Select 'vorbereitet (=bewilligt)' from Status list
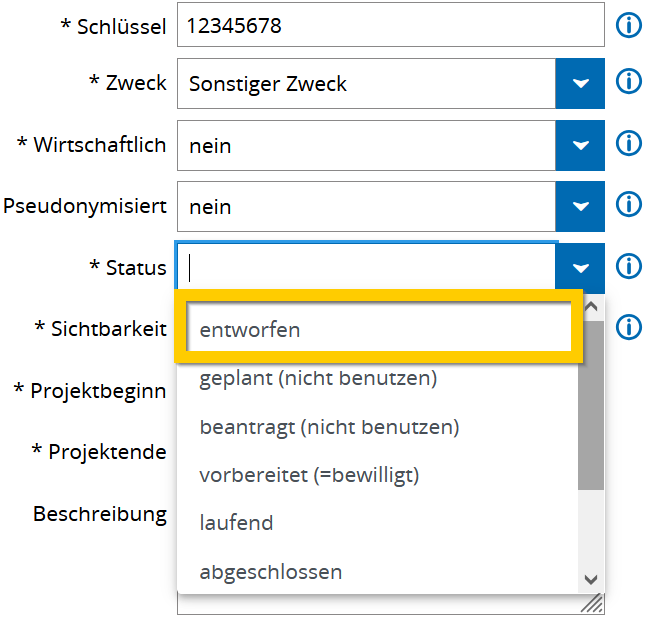 pos(378,475)
